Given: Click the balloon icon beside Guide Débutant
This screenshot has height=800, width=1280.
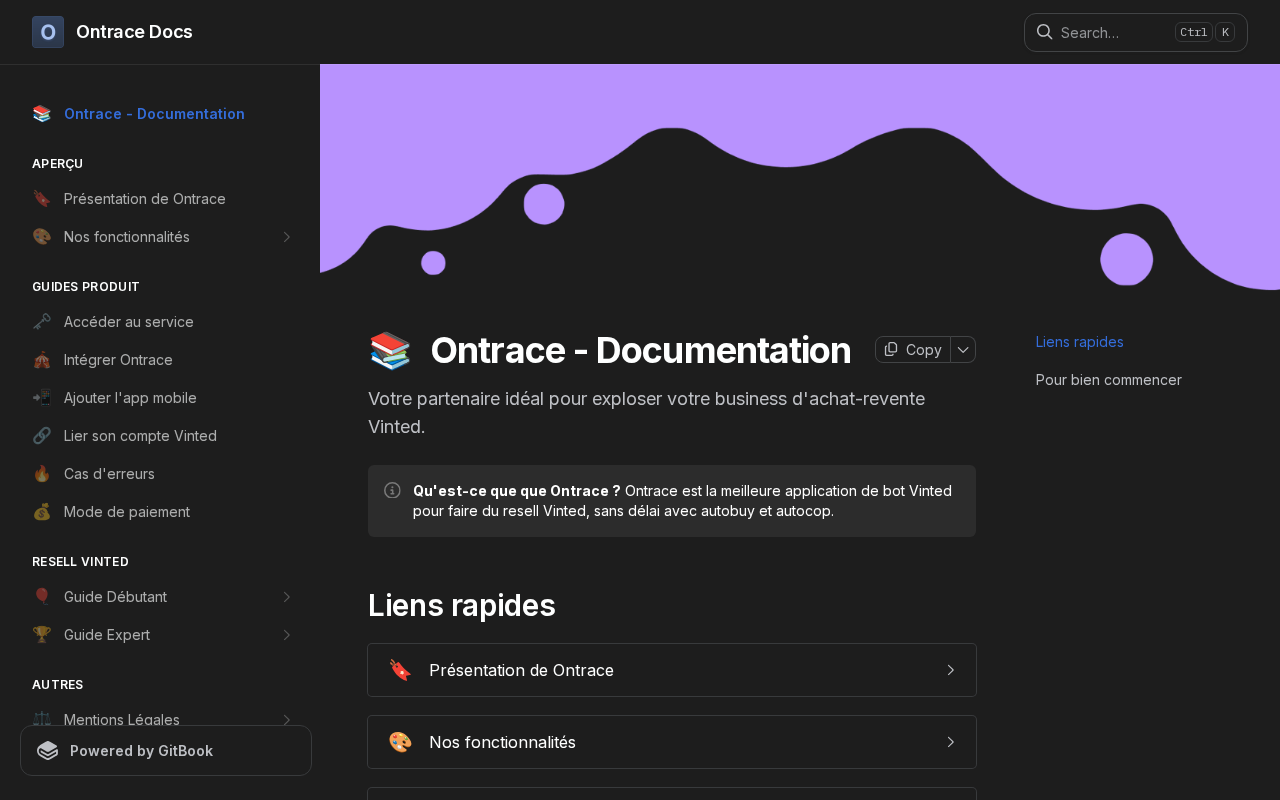Looking at the screenshot, I should coord(42,597).
